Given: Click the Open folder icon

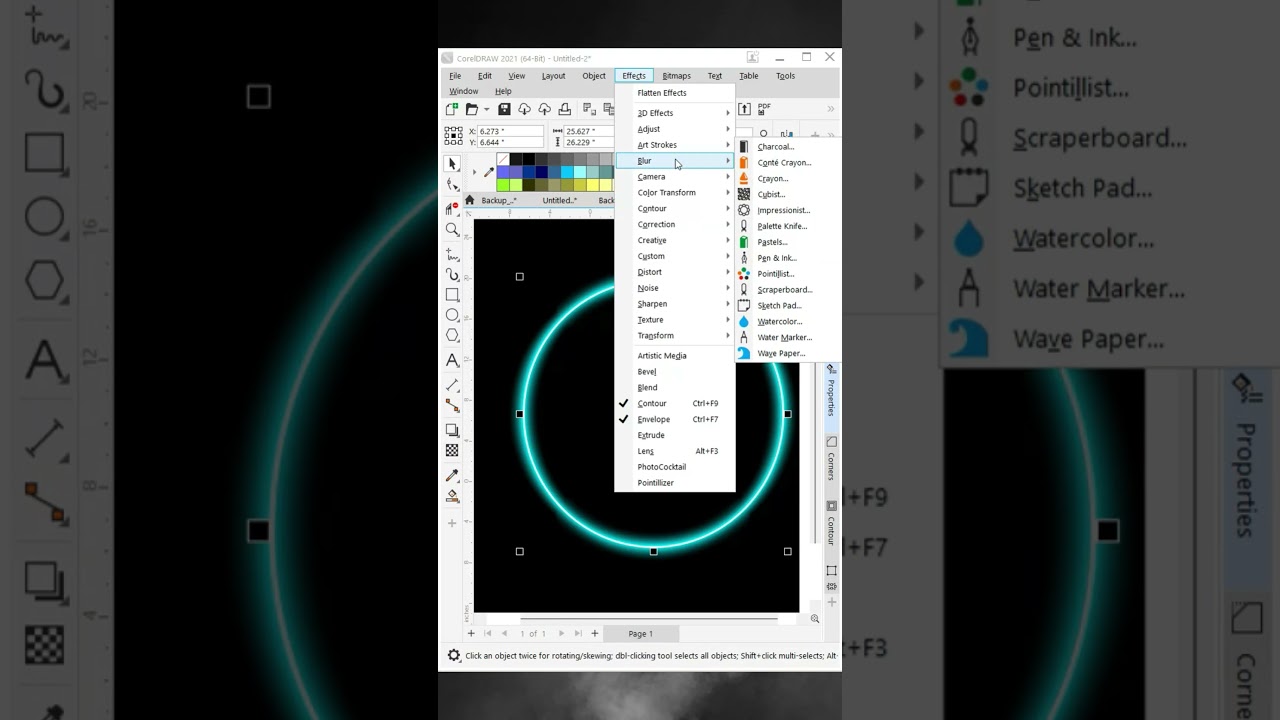Looking at the screenshot, I should pyautogui.click(x=471, y=109).
